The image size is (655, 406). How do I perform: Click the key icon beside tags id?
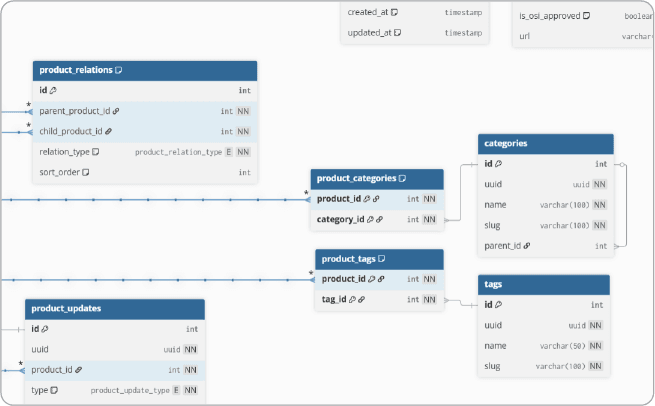498,305
